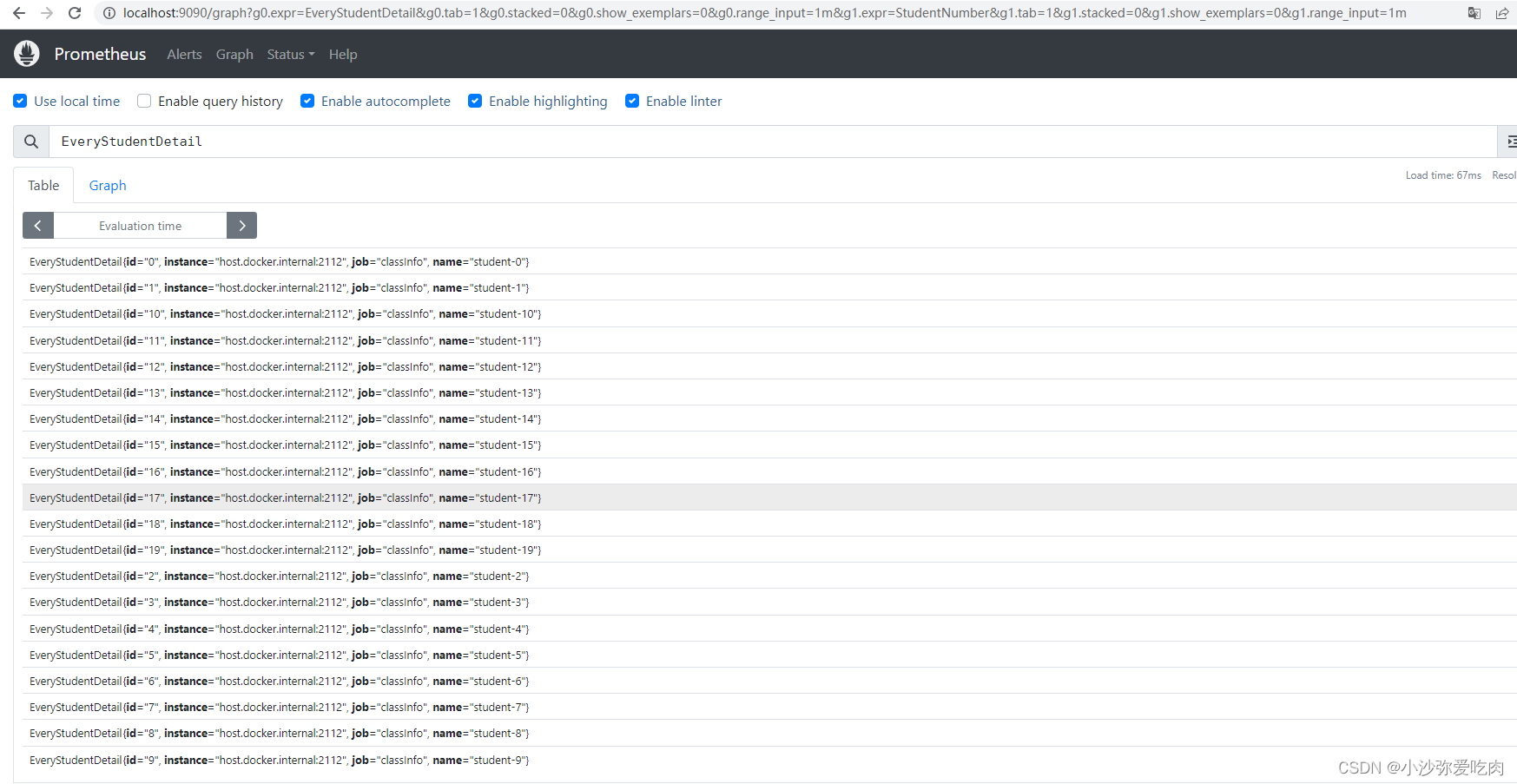
Task: Click the translate page icon
Action: tap(1474, 13)
